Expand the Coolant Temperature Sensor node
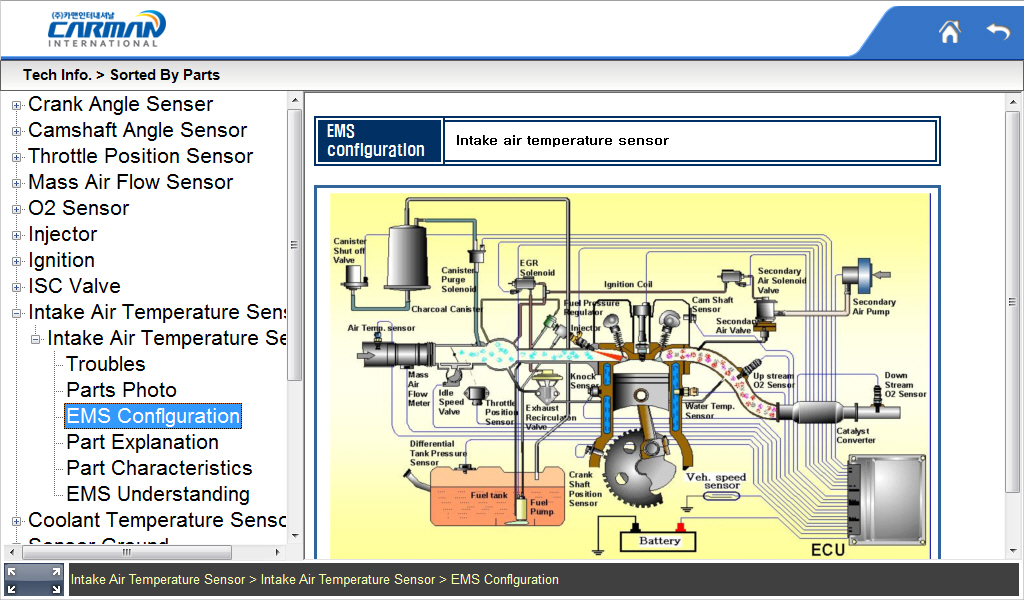The image size is (1024, 600). [x=17, y=521]
